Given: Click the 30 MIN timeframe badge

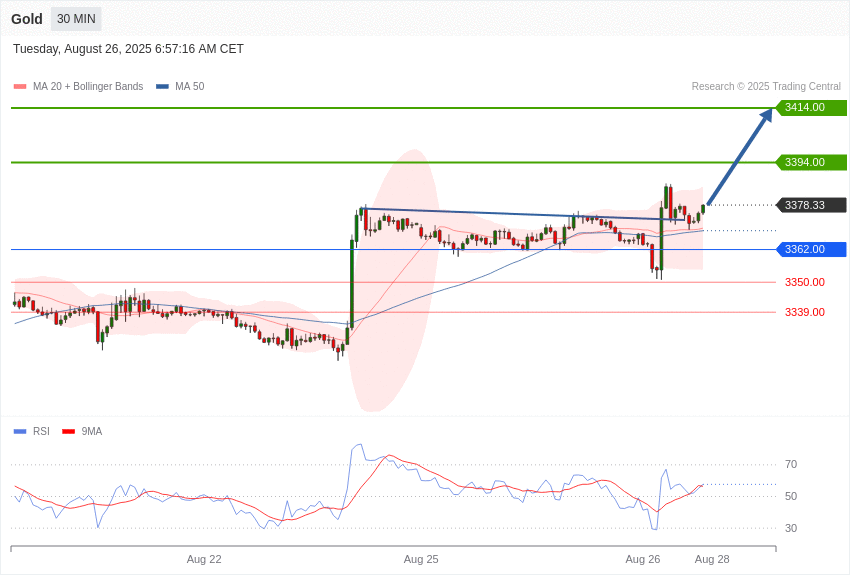Looking at the screenshot, I should 76,19.
